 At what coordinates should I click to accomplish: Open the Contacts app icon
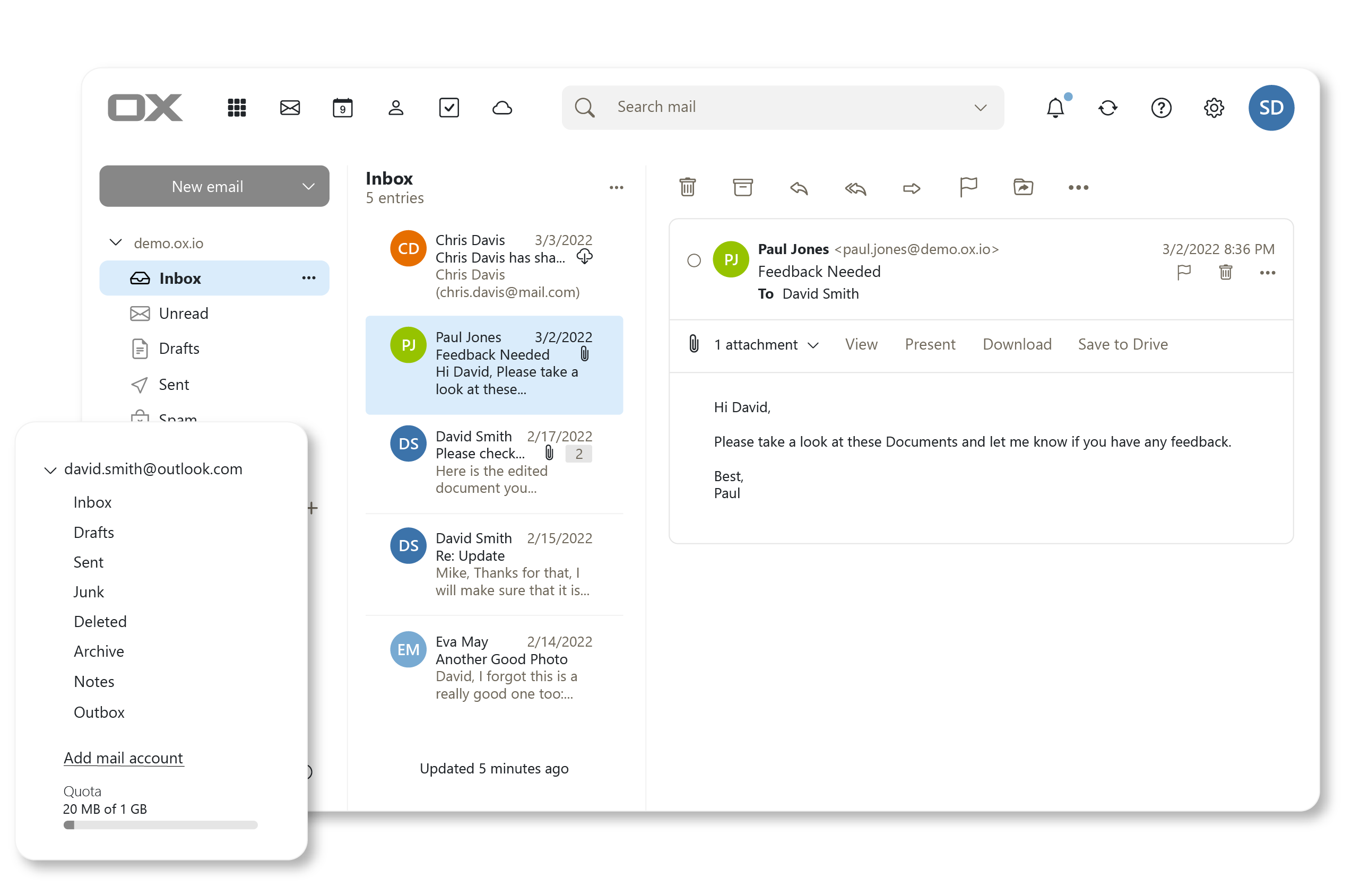click(x=395, y=108)
